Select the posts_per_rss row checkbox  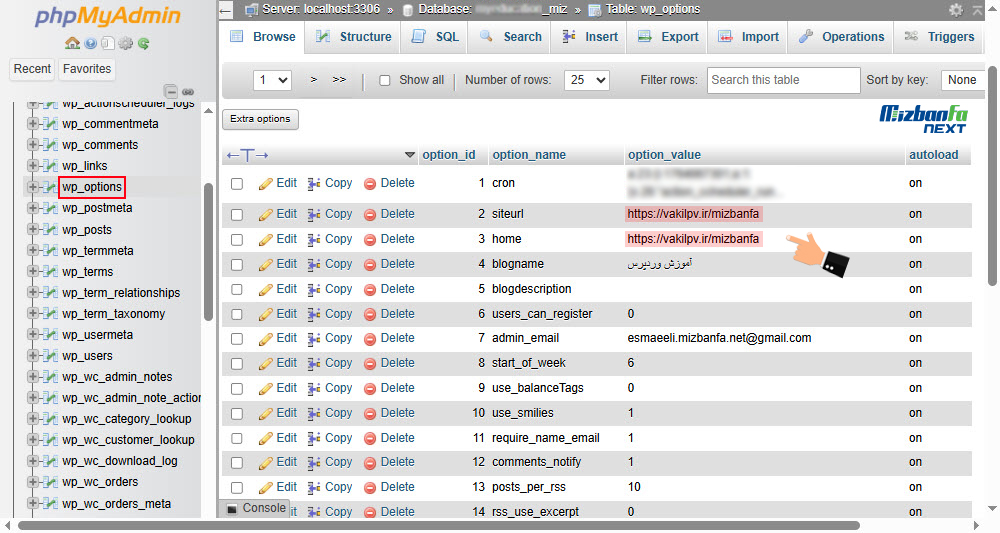click(x=237, y=488)
